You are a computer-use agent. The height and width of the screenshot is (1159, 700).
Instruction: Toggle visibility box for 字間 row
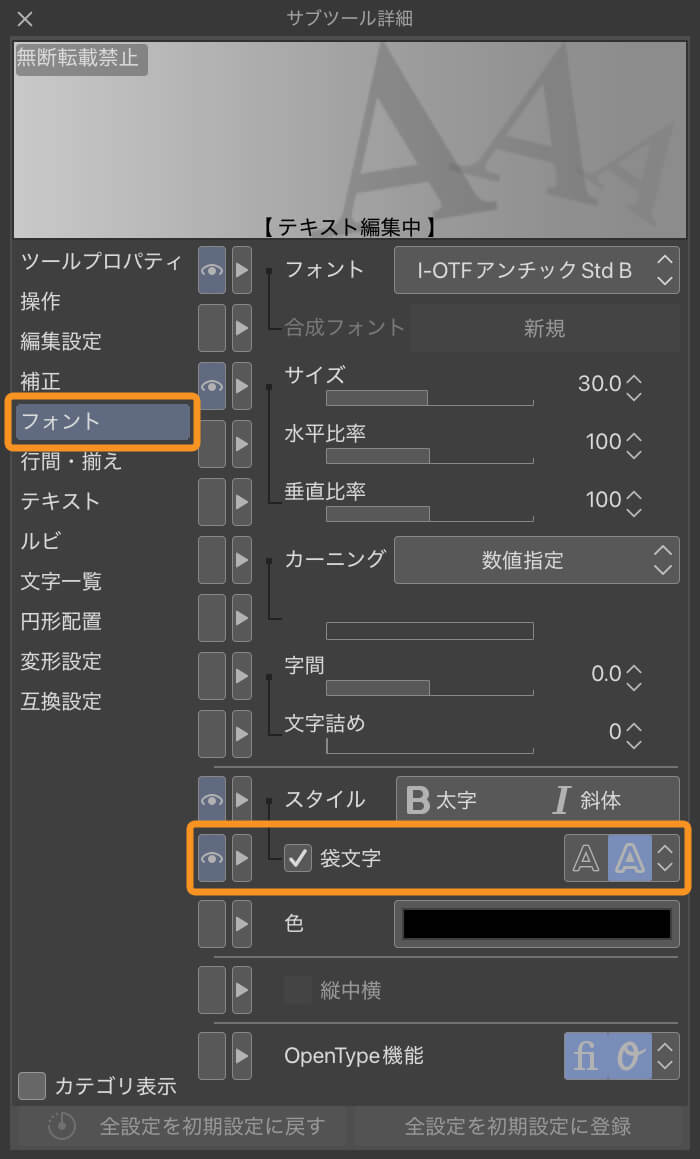click(x=212, y=676)
